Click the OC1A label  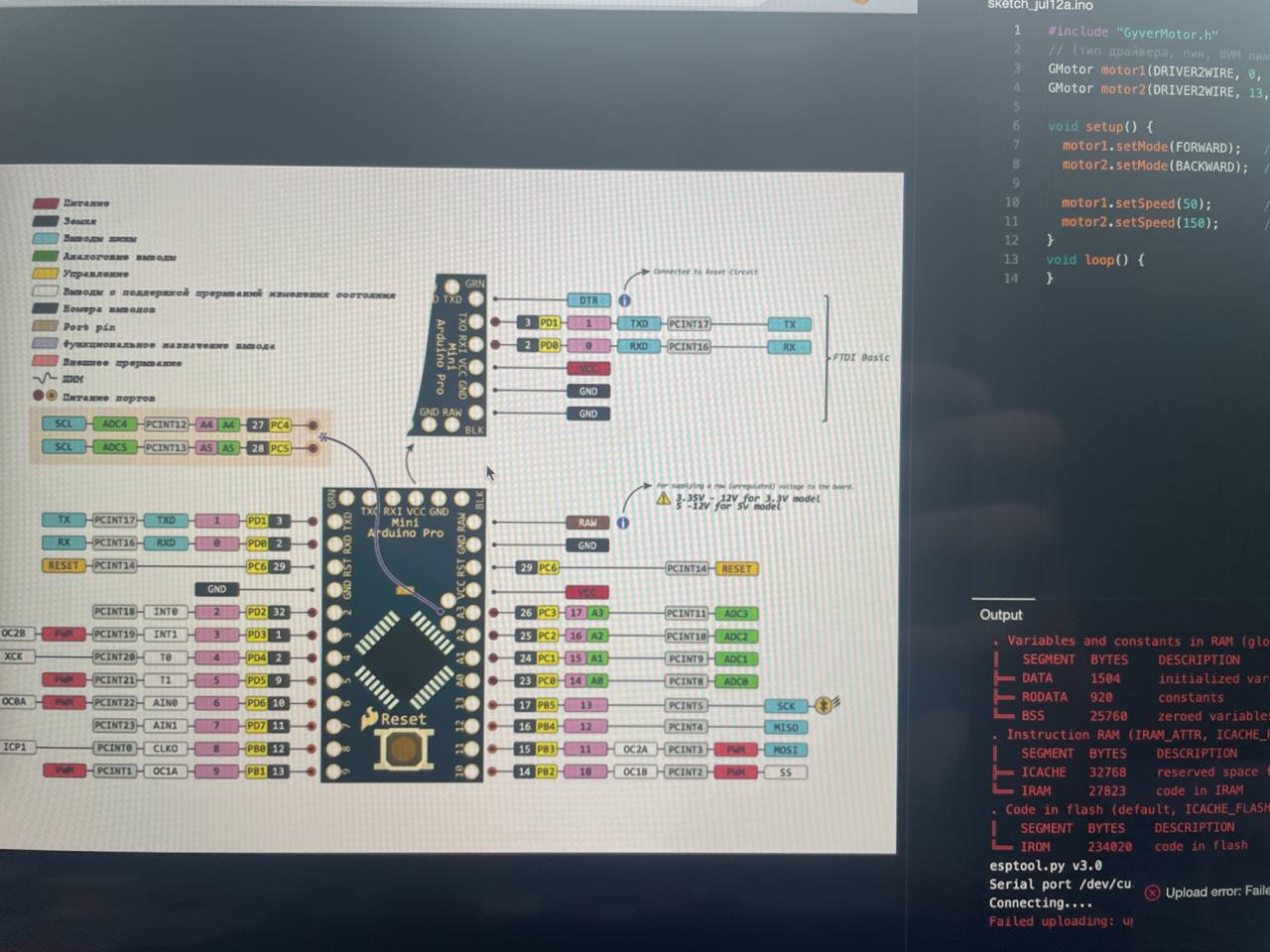(166, 771)
